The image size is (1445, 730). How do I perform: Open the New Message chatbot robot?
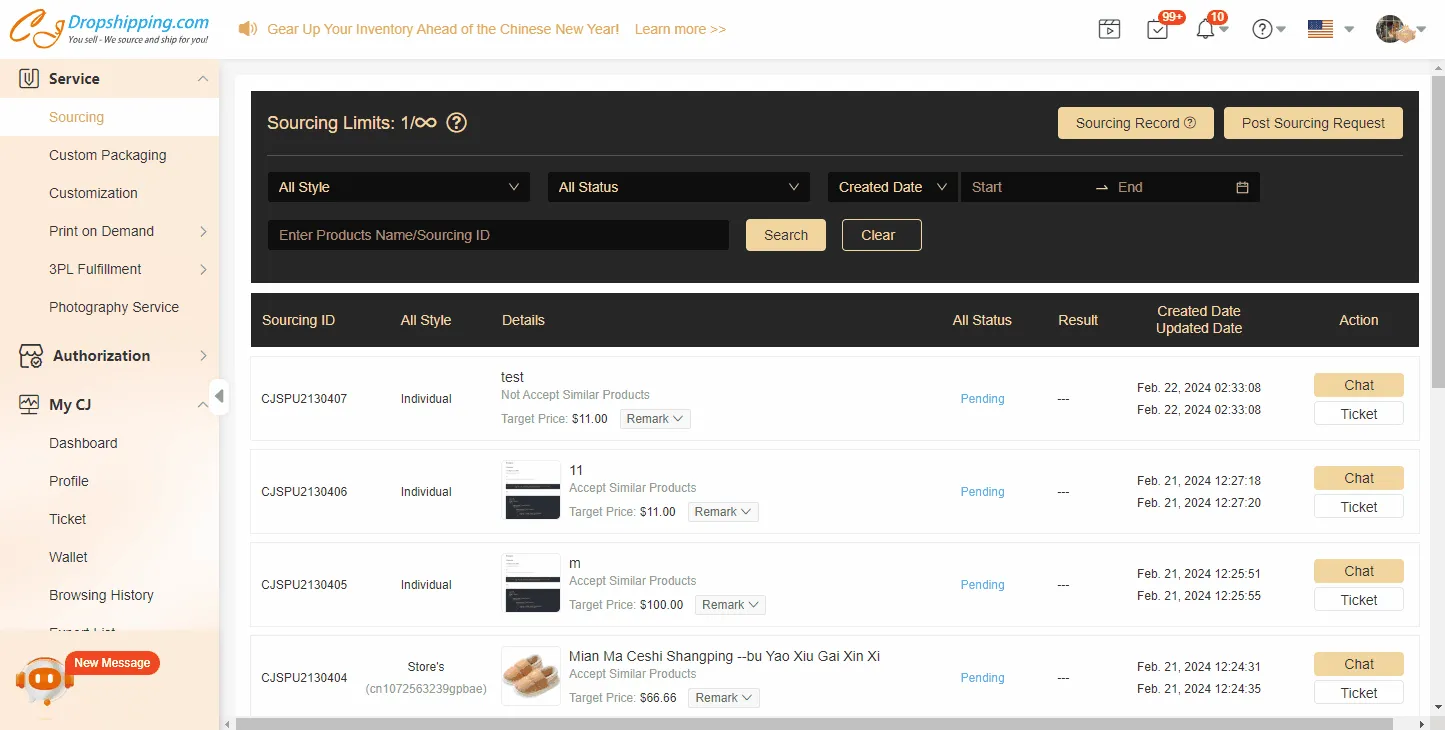[x=45, y=681]
